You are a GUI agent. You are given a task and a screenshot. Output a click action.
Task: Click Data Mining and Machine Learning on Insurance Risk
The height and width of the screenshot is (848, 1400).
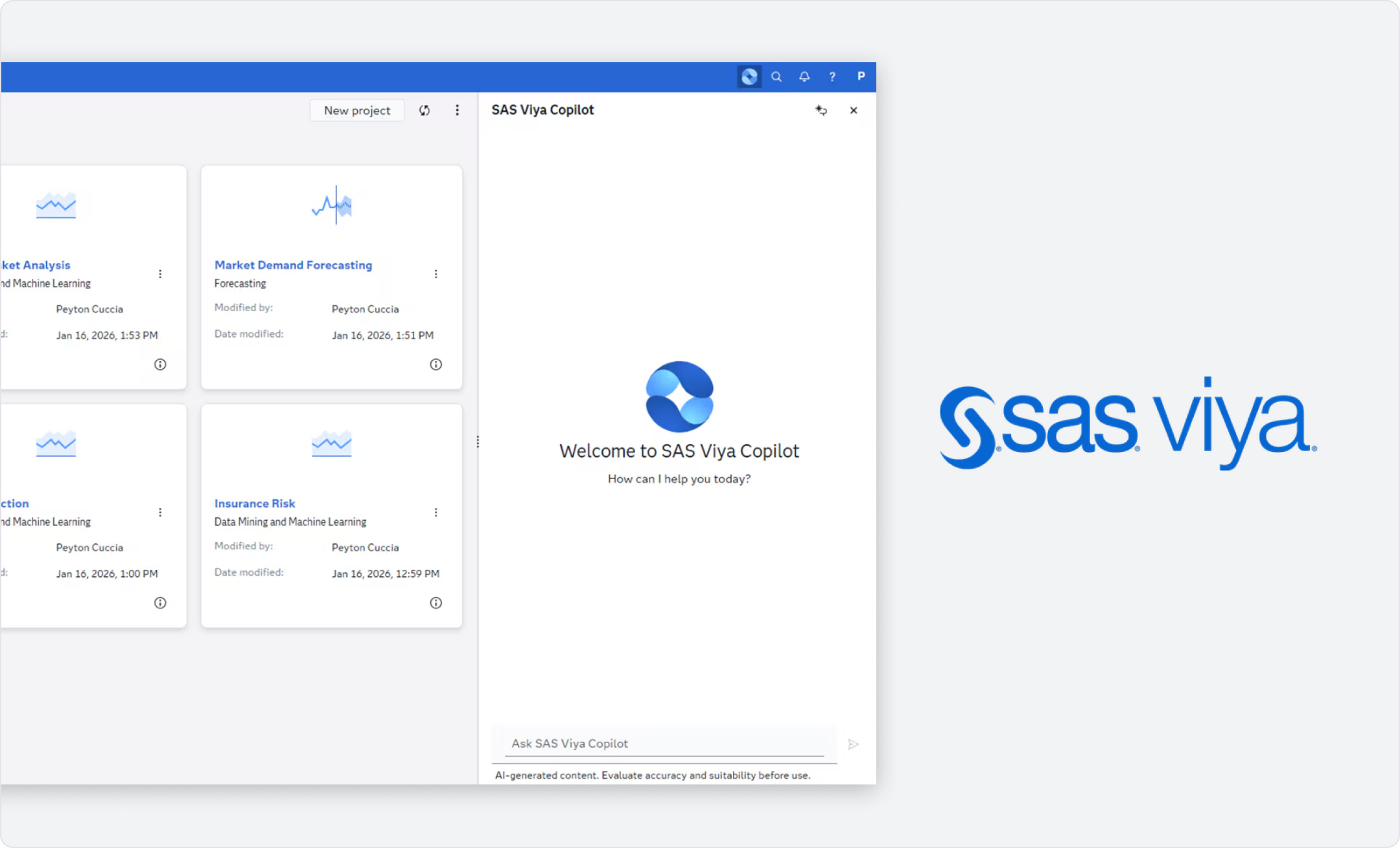pyautogui.click(x=290, y=522)
